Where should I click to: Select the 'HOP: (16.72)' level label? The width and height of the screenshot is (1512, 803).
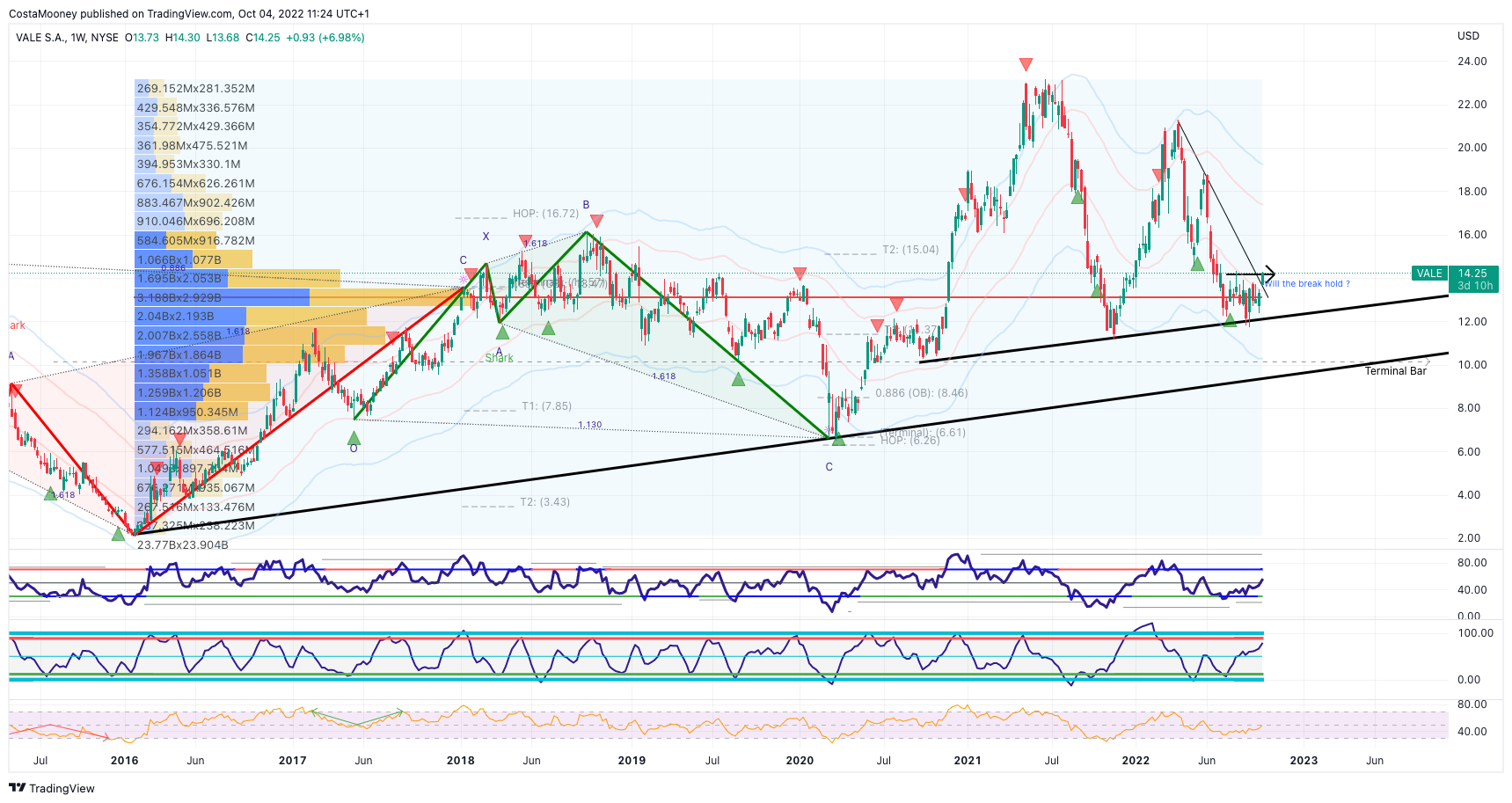[x=545, y=214]
